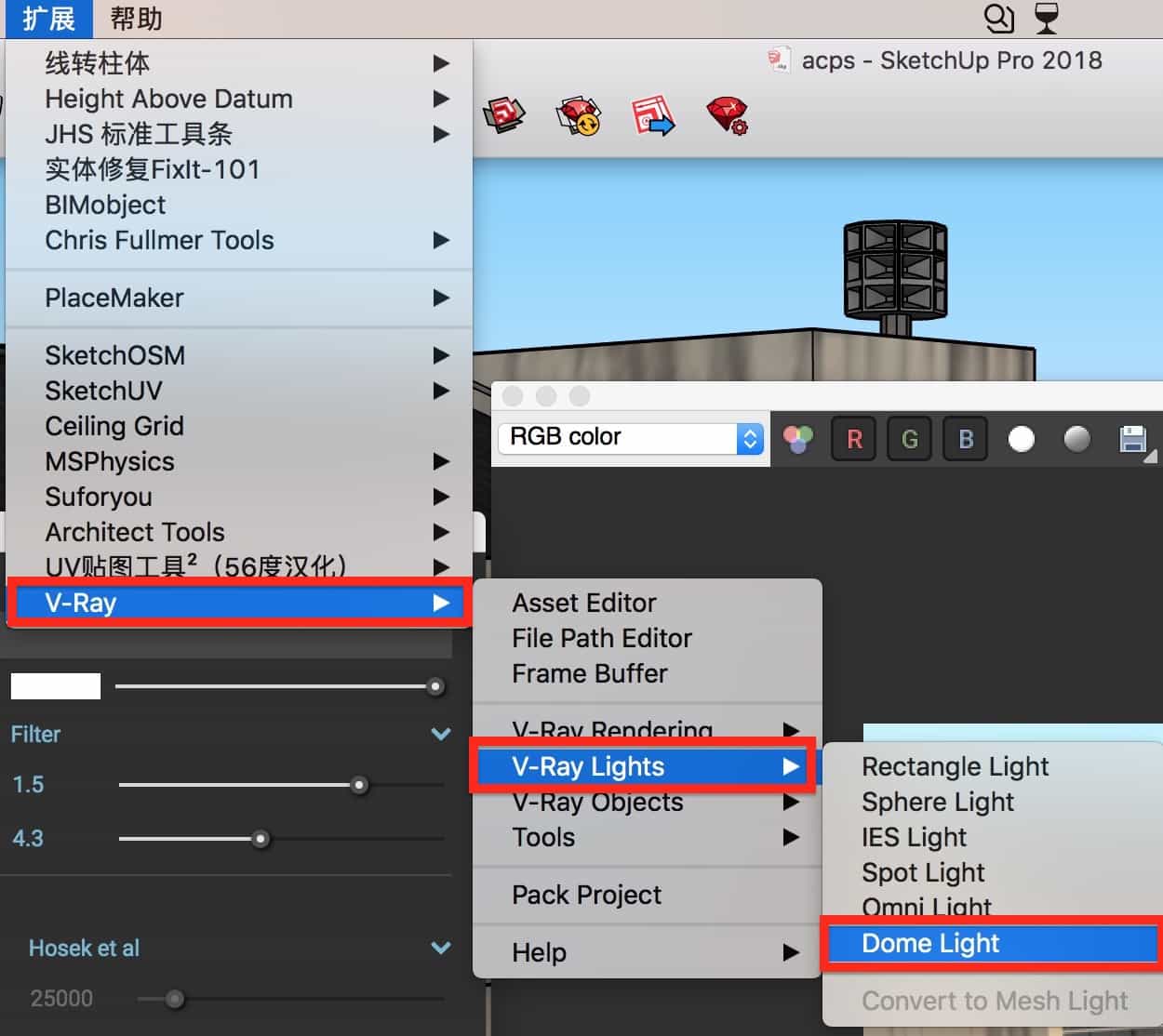Viewport: 1163px width, 1036px height.
Task: Open JHS 标准工具条 submenu
Action: tap(239, 134)
